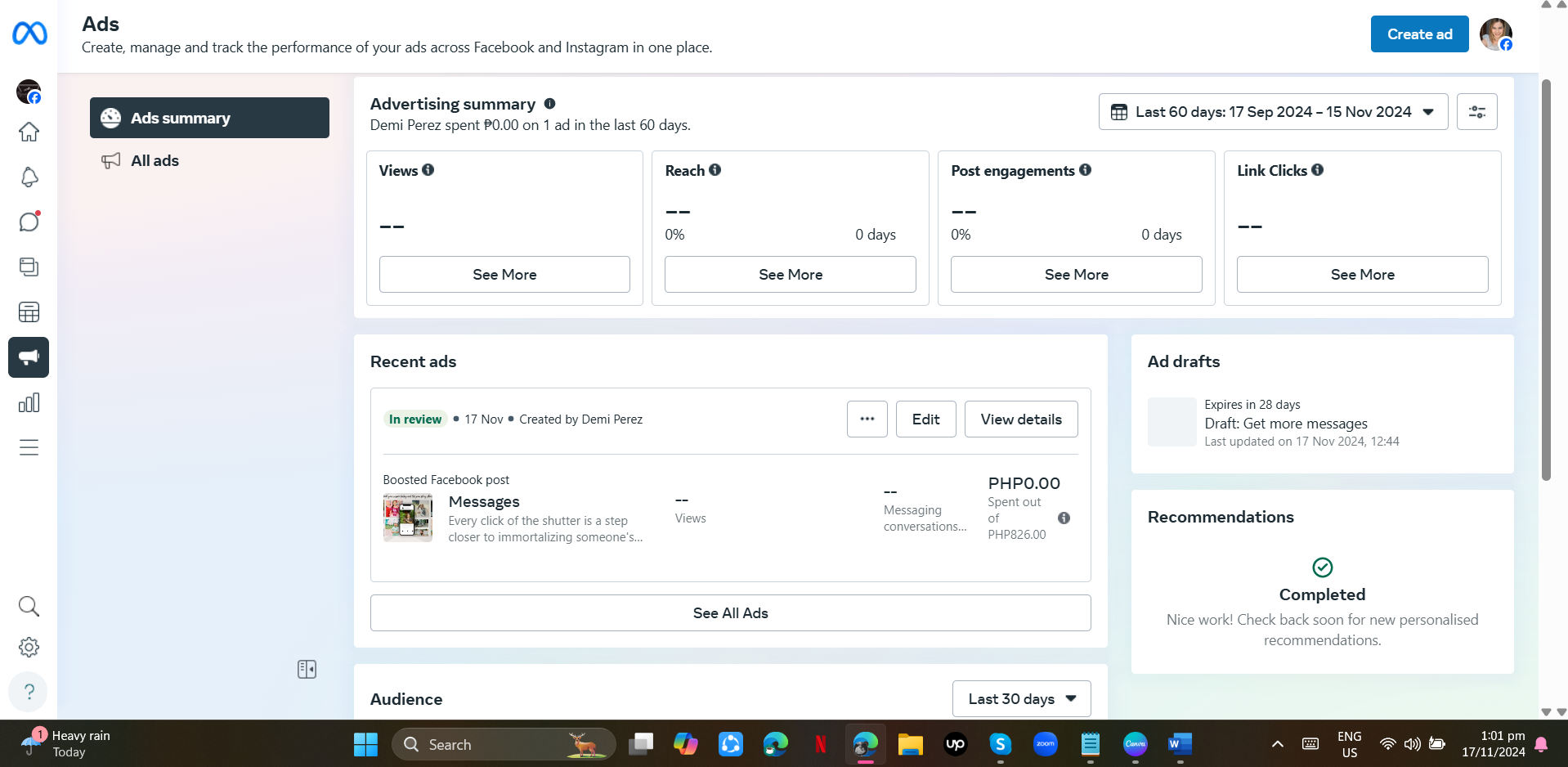Click the info icon next to Reach
Image resolution: width=1568 pixels, height=767 pixels.
point(715,170)
